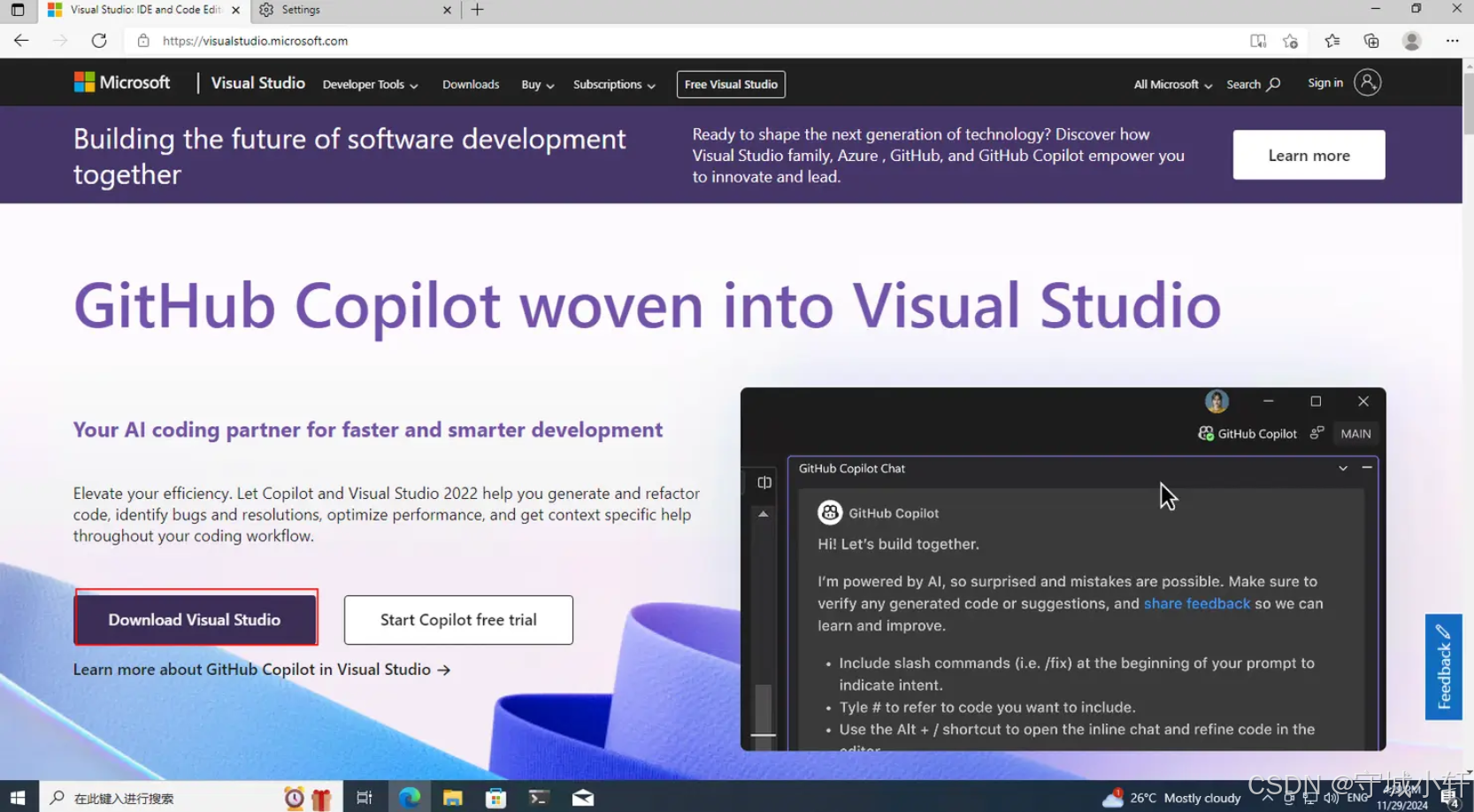Open the Favorites list icon
Viewport: 1474px width, 812px height.
pos(1332,41)
